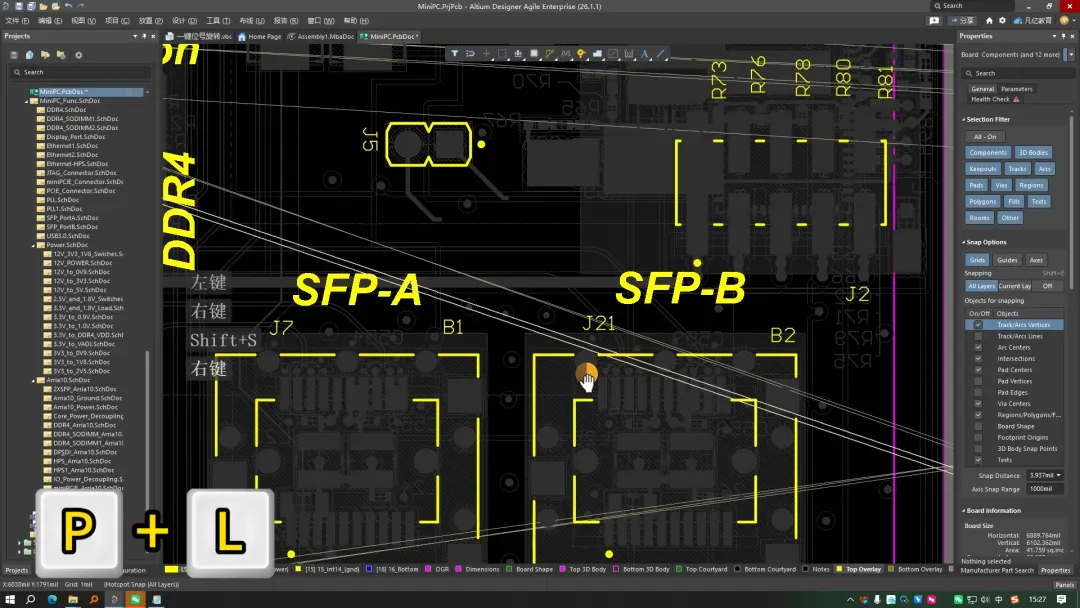Open the Panels button at bottom right
Viewport: 1080px width, 608px height.
pyautogui.click(x=1064, y=585)
